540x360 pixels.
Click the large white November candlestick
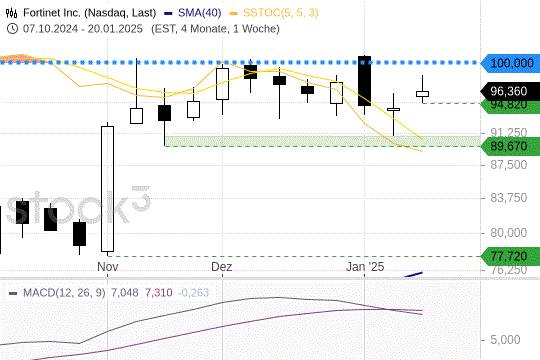point(107,189)
